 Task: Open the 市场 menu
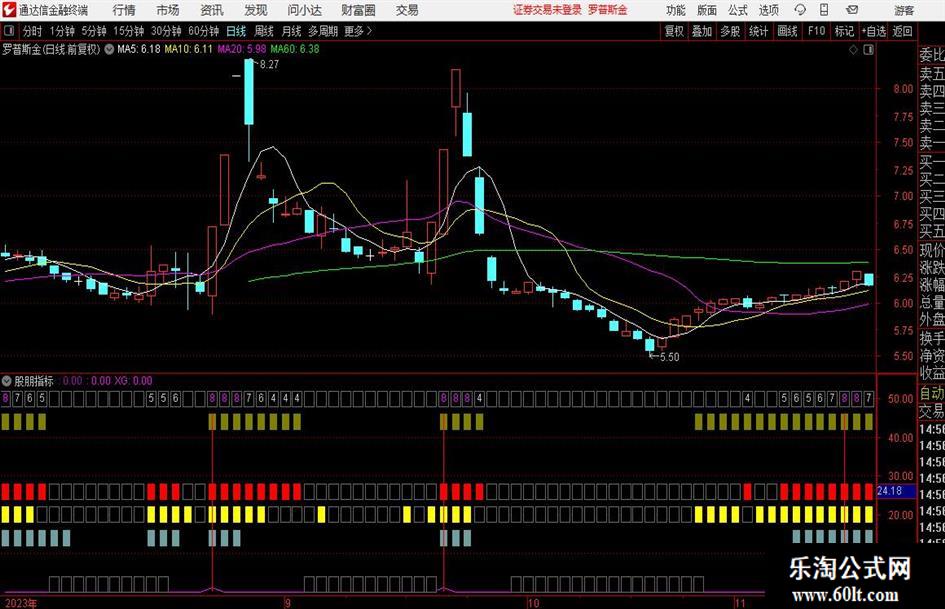click(x=168, y=10)
